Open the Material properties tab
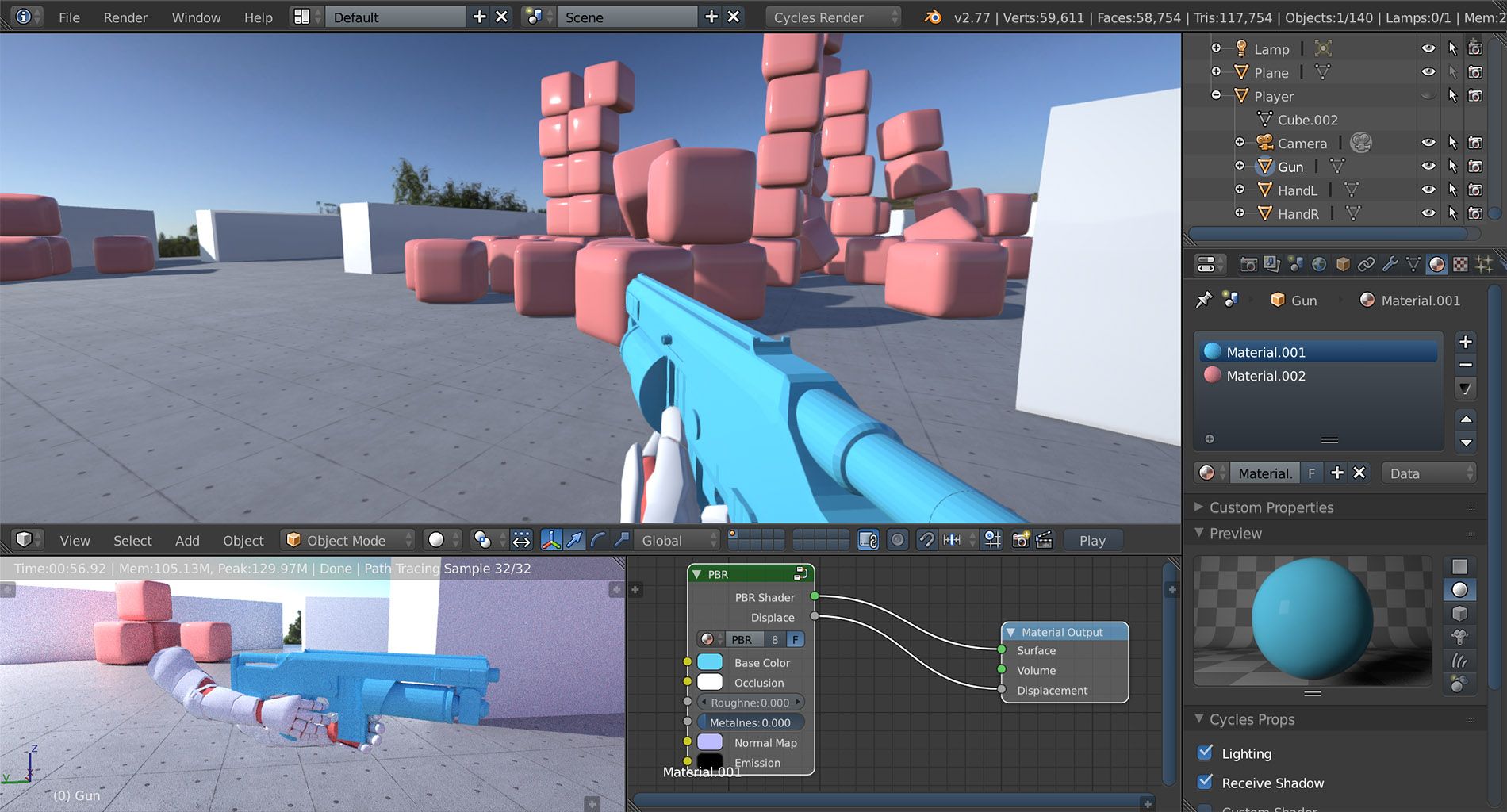 [1436, 264]
